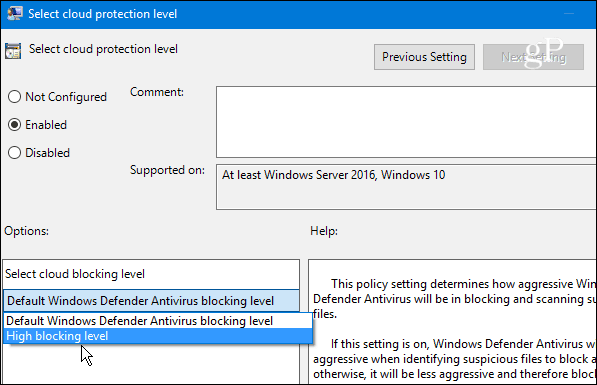Click the Help section label
Image resolution: width=597 pixels, height=385 pixels.
point(324,231)
